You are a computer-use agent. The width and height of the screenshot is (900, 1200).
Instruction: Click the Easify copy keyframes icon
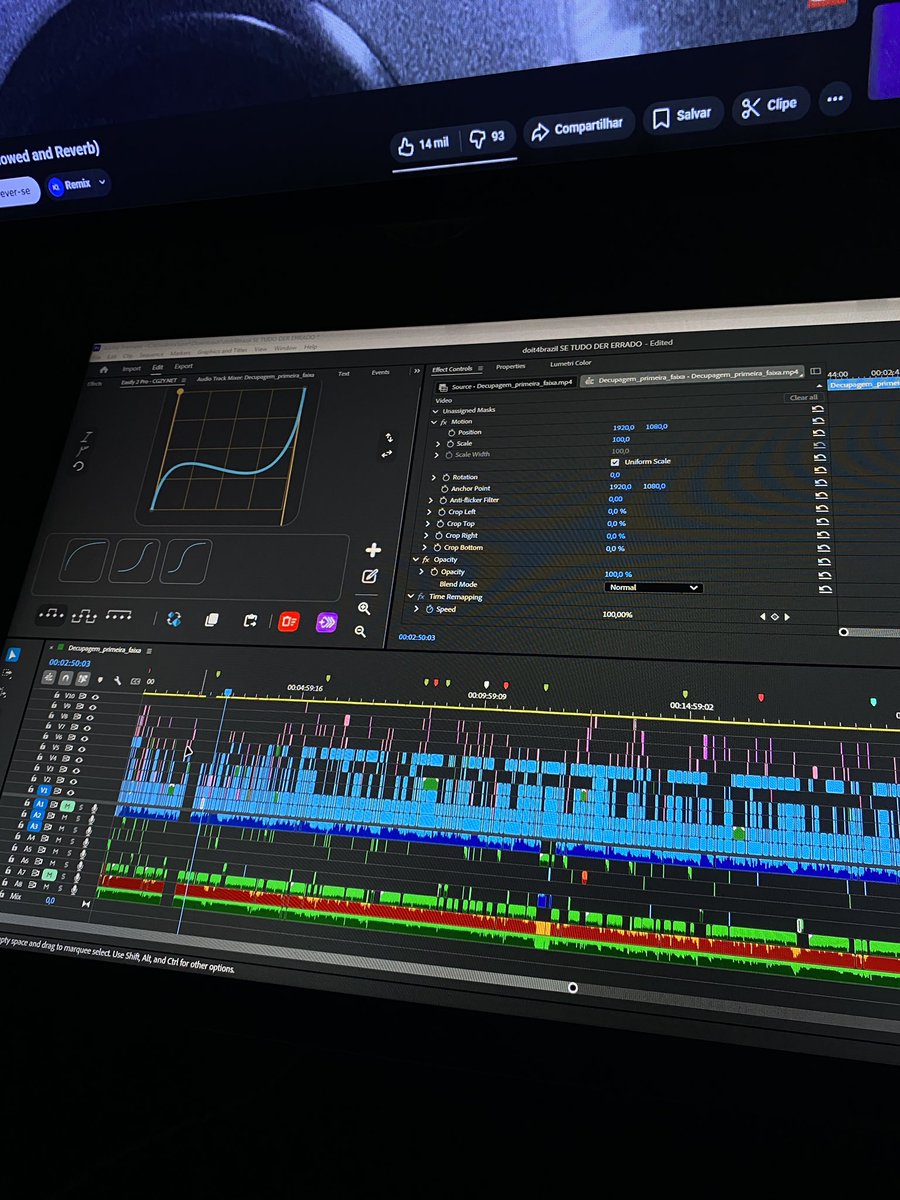click(211, 621)
